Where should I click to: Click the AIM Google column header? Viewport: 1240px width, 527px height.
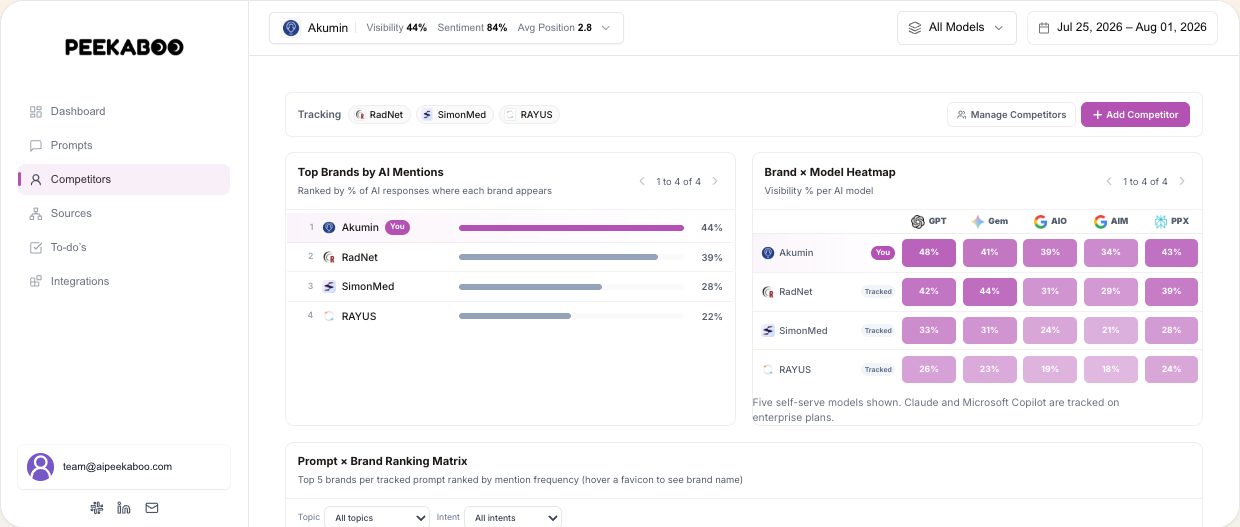[x=1111, y=221]
